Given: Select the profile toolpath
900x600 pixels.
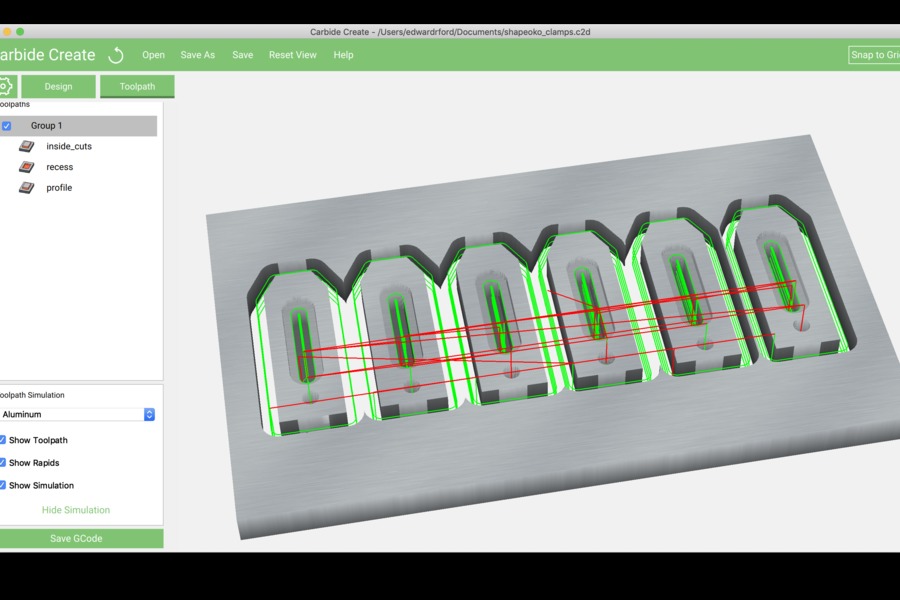Looking at the screenshot, I should point(59,188).
